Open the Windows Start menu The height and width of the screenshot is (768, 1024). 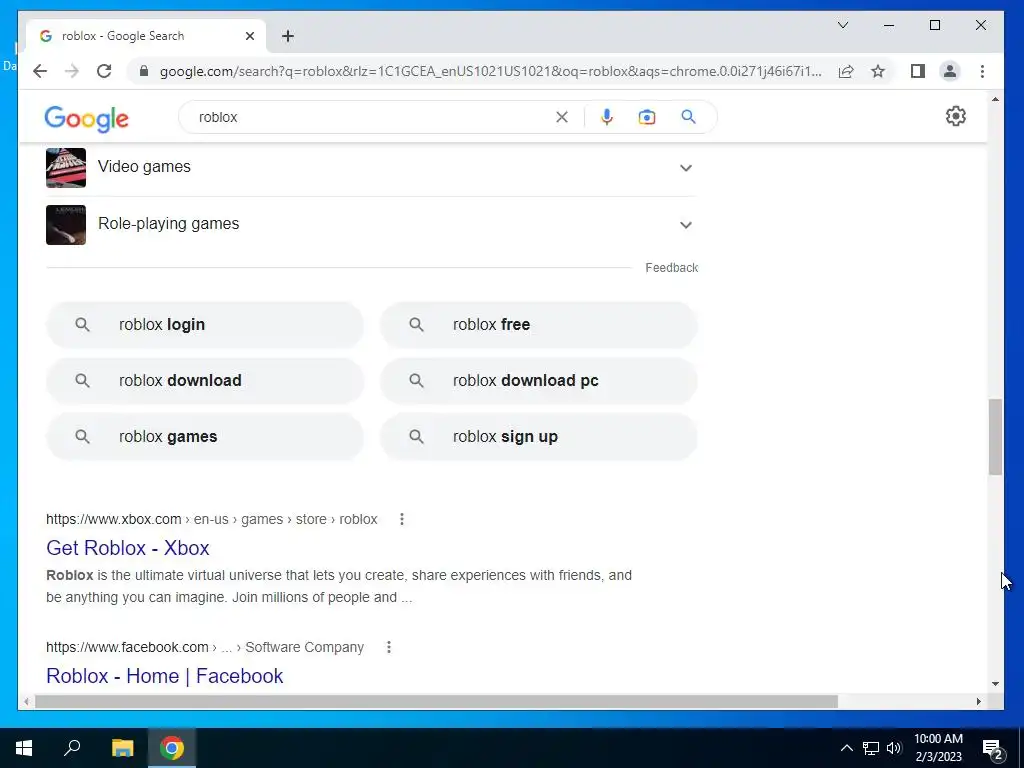pos(24,748)
